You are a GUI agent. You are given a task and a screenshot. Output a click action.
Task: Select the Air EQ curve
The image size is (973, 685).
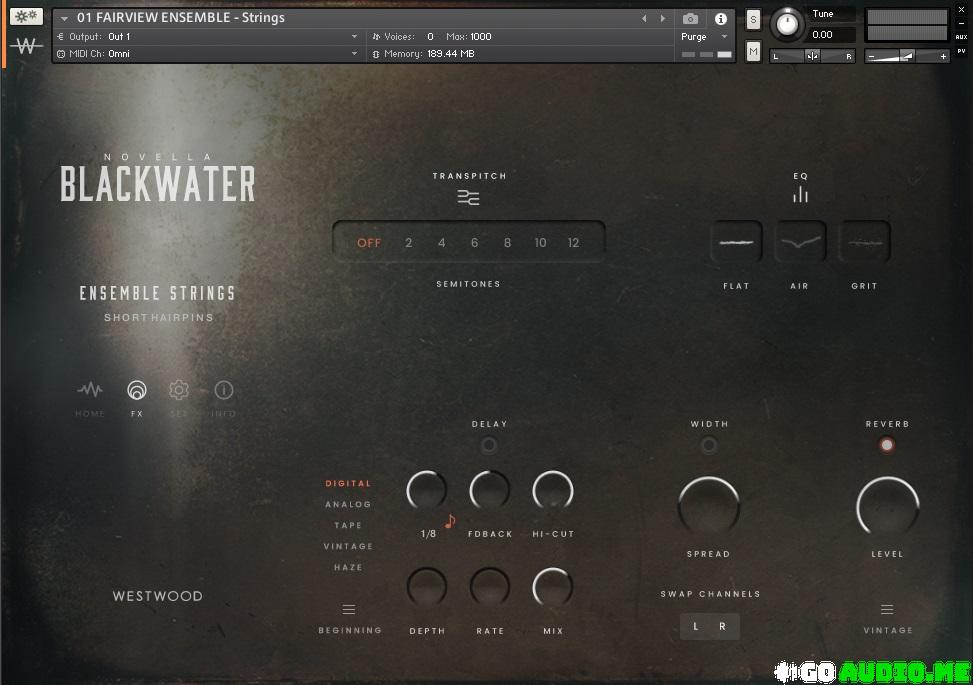(x=800, y=242)
